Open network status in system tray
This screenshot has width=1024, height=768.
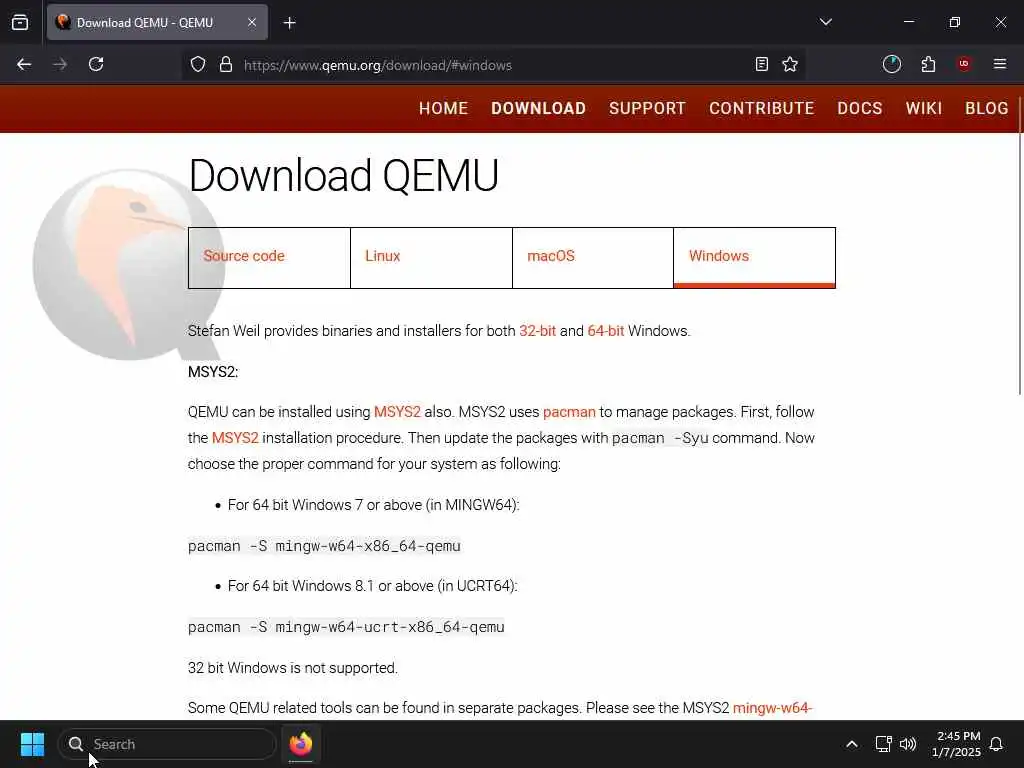point(884,744)
